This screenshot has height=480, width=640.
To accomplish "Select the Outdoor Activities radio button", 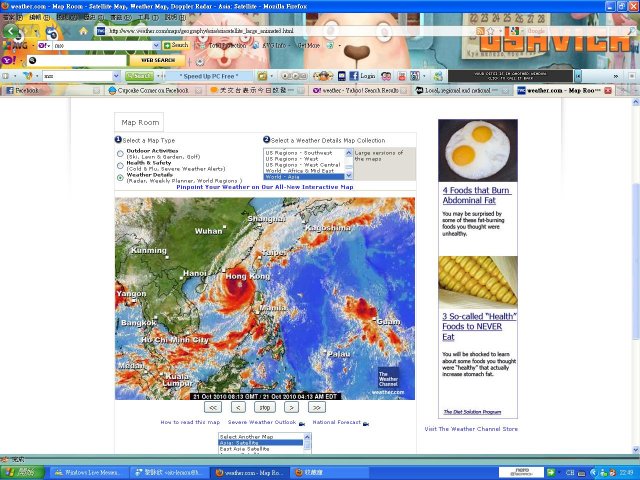I will [x=121, y=152].
